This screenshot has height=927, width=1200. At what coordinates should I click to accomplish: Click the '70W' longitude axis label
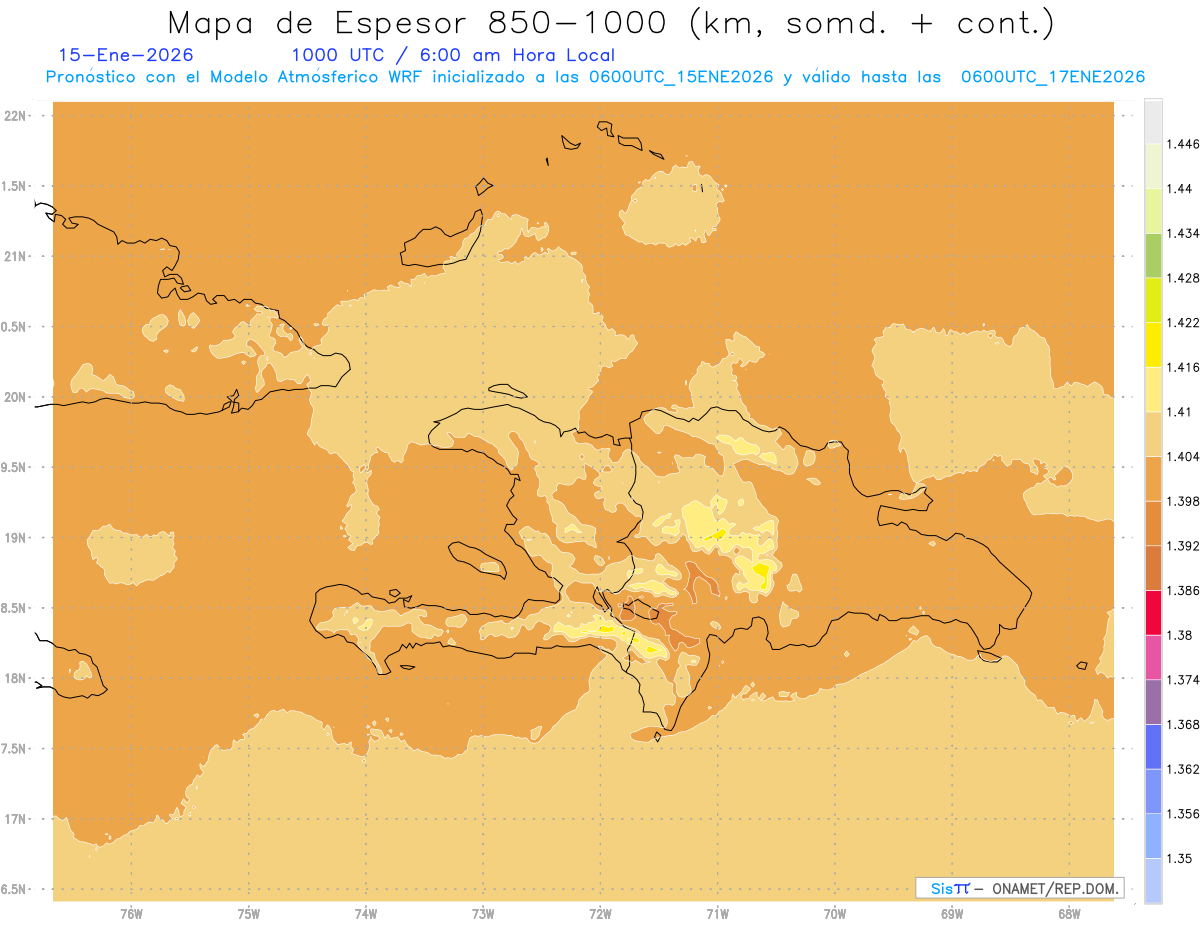[835, 914]
